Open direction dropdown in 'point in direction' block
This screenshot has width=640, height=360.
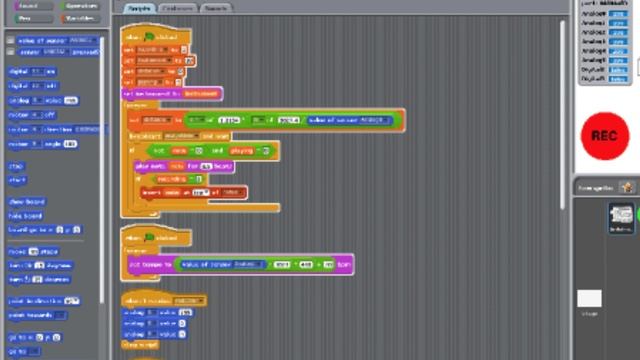pyautogui.click(x=71, y=301)
